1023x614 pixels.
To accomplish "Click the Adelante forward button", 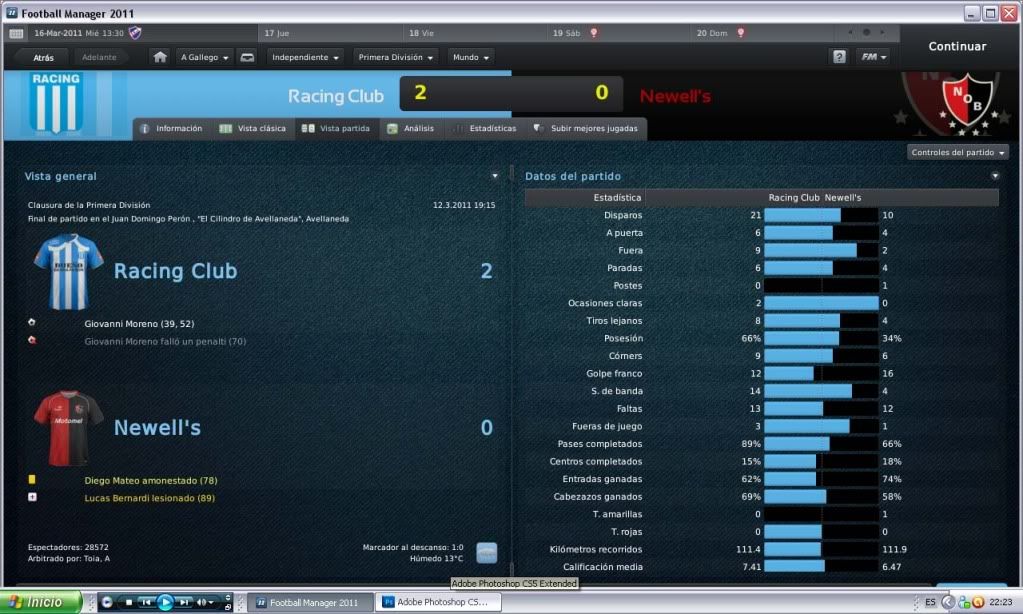I will 99,57.
